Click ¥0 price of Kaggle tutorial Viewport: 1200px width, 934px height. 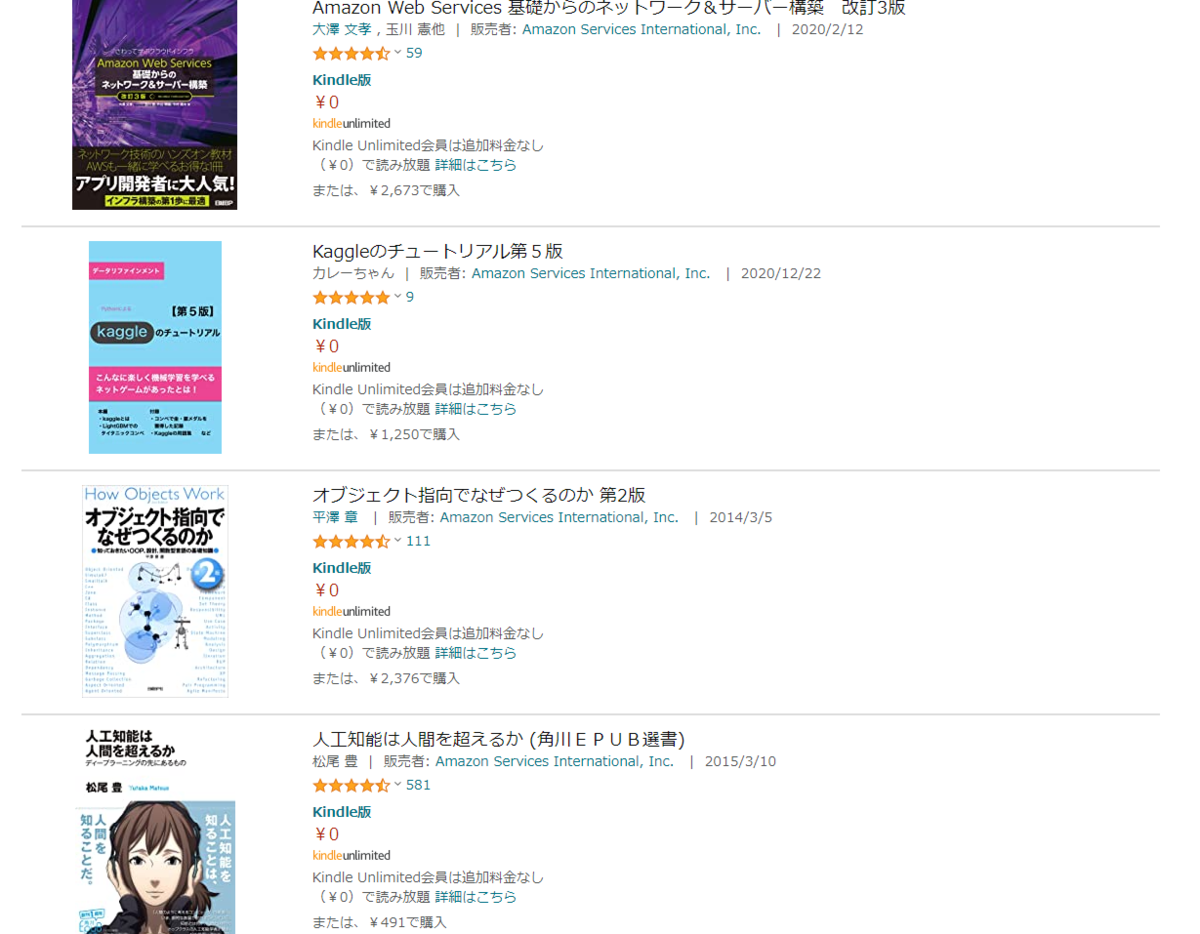click(327, 346)
